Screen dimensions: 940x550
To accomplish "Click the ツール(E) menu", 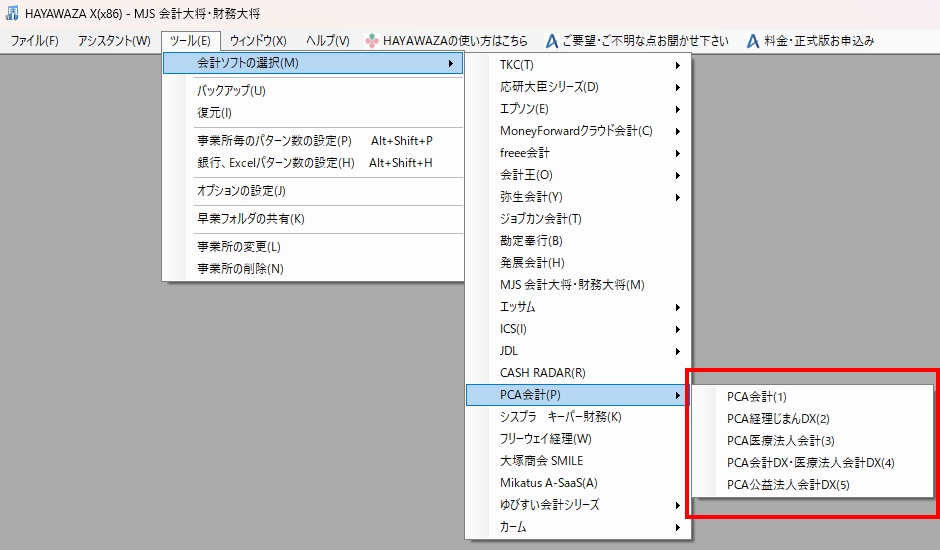I will coord(191,41).
